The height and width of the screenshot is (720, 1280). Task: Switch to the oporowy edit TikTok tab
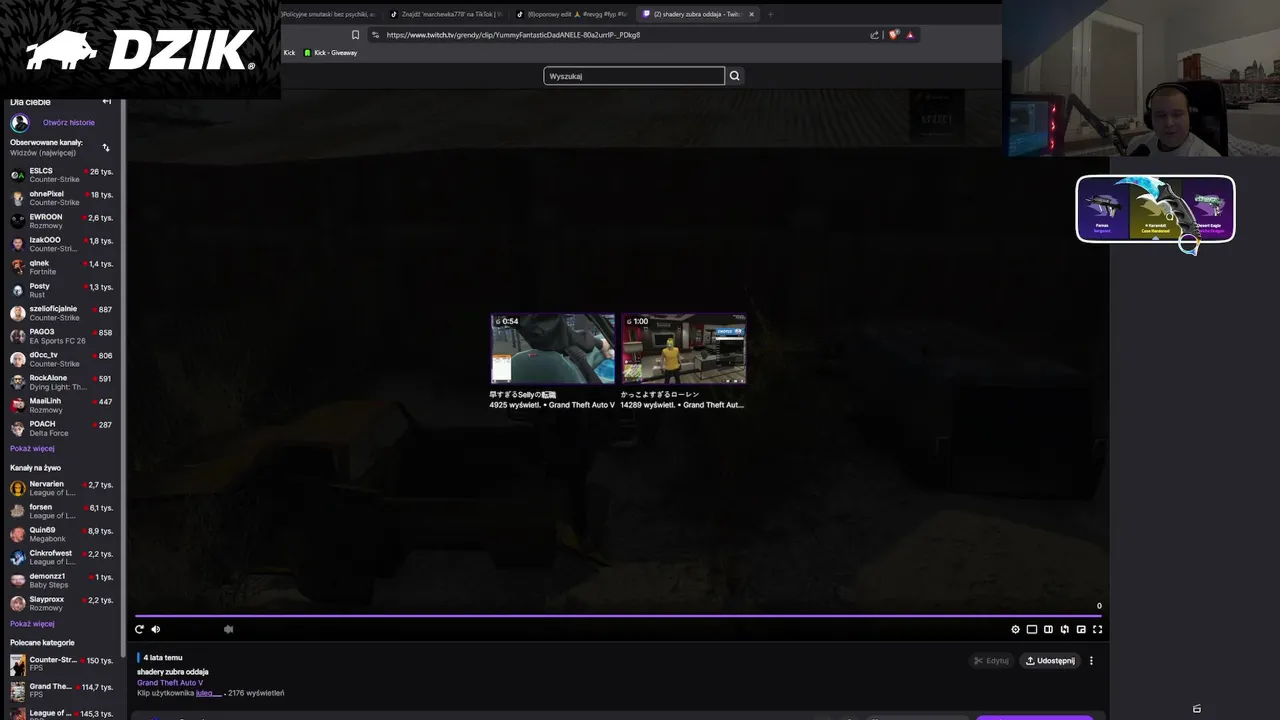point(572,14)
